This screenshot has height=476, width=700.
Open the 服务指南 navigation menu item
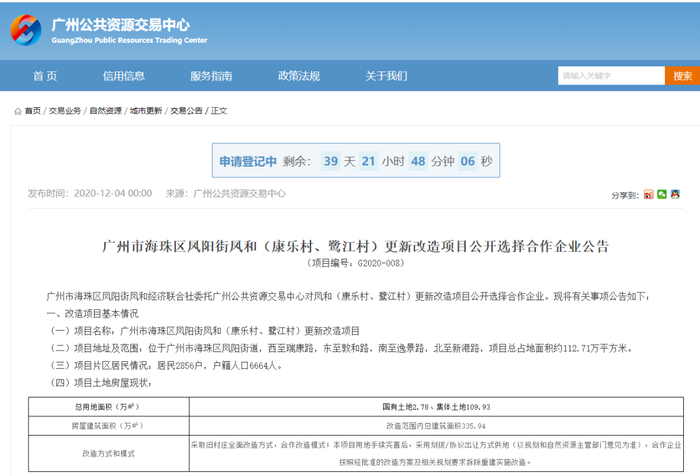[x=211, y=76]
